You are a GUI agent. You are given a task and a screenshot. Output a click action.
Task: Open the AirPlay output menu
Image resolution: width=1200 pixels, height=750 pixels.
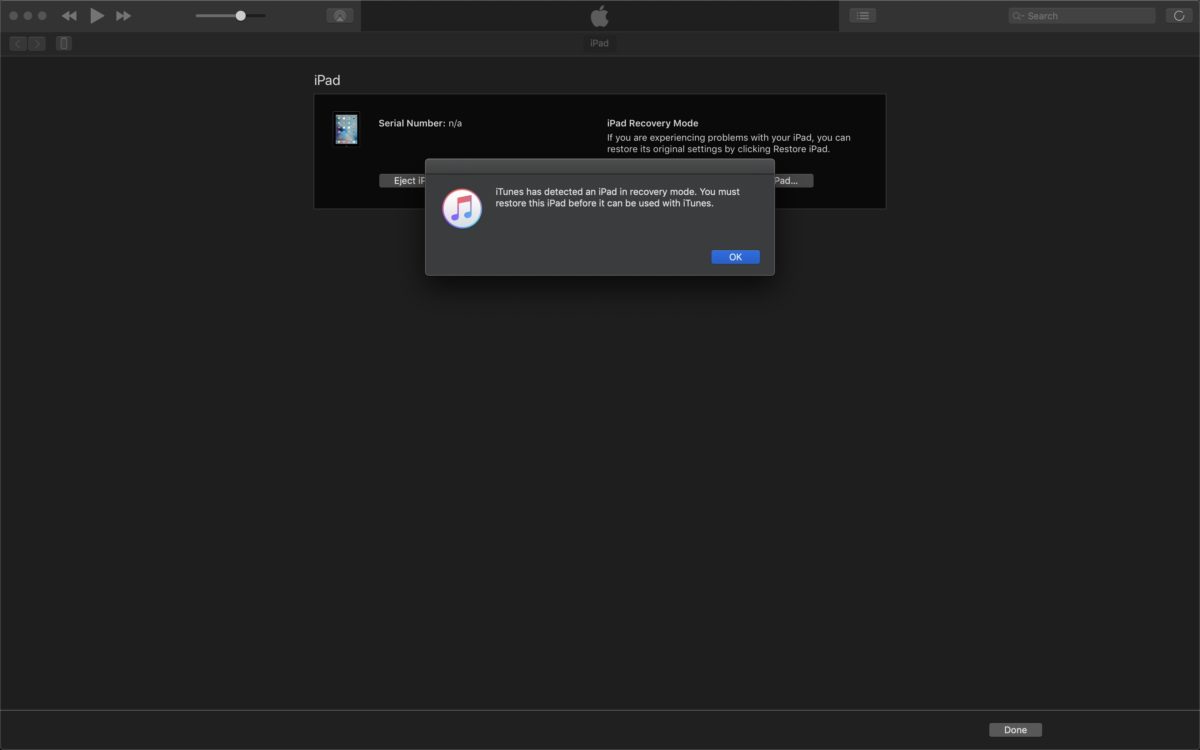[340, 16]
